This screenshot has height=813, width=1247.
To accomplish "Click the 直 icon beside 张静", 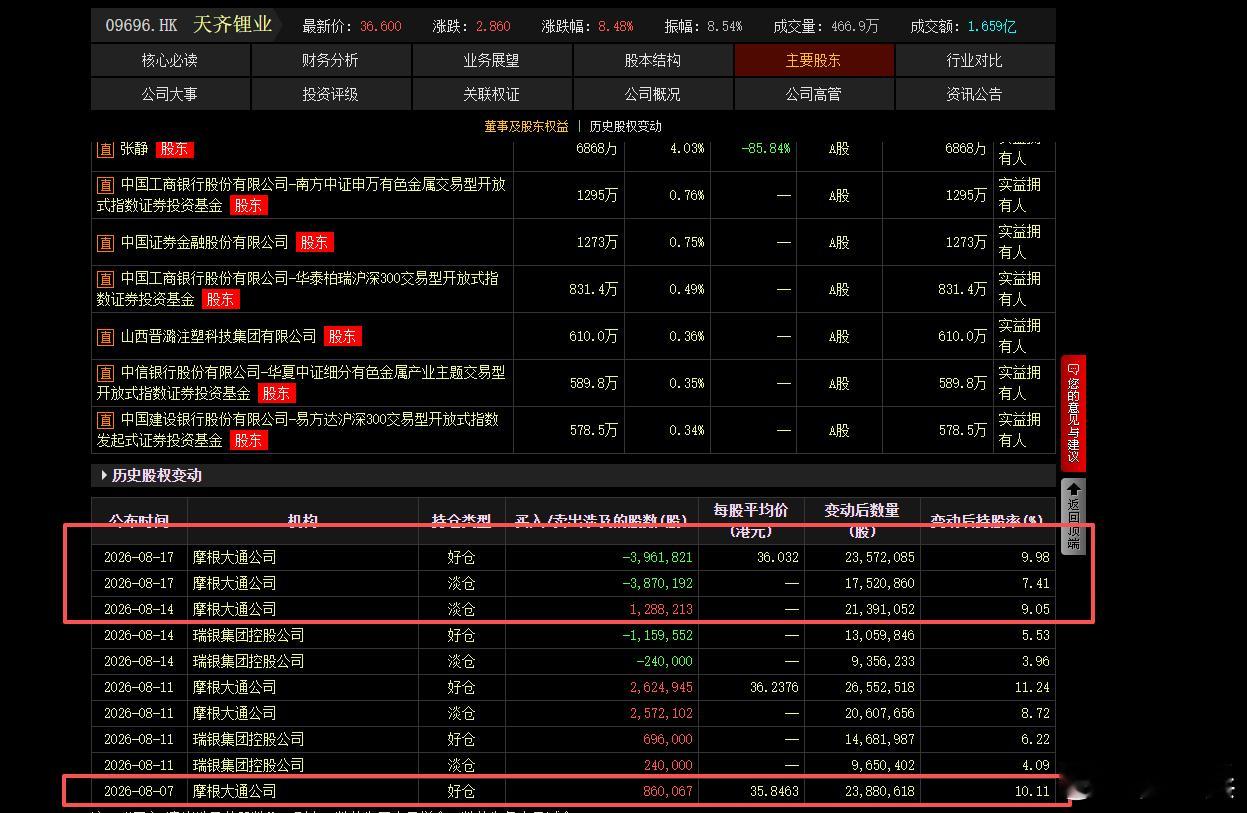I will (105, 149).
